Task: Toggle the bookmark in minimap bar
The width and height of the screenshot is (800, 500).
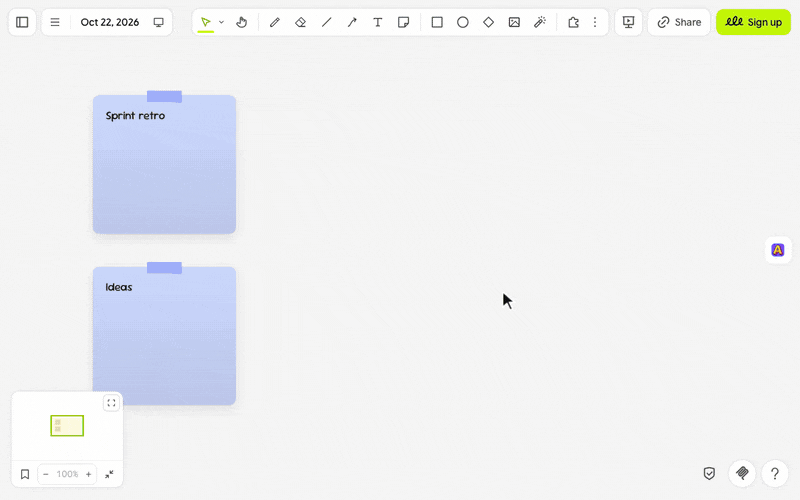Action: 25,474
